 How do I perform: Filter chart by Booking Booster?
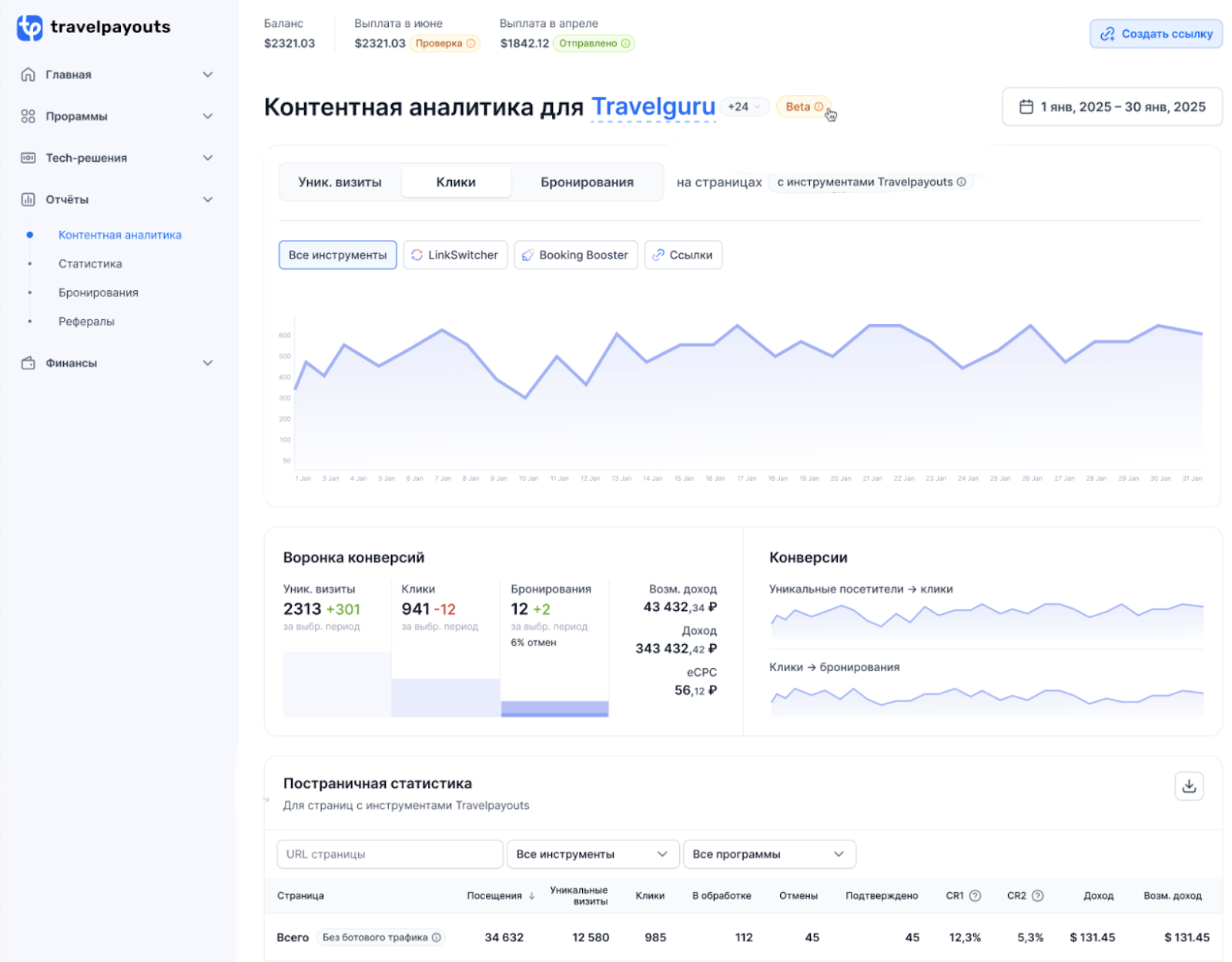point(576,255)
